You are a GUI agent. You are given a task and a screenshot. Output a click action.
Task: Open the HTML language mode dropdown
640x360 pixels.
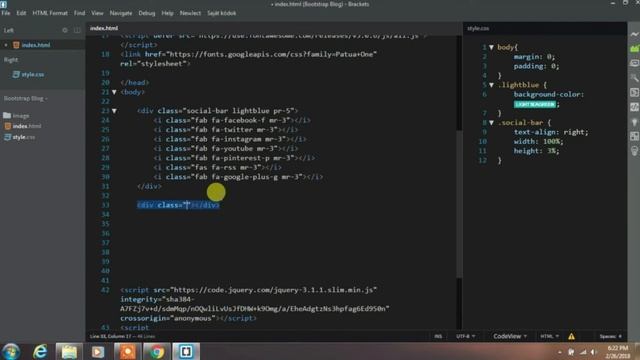[549, 336]
